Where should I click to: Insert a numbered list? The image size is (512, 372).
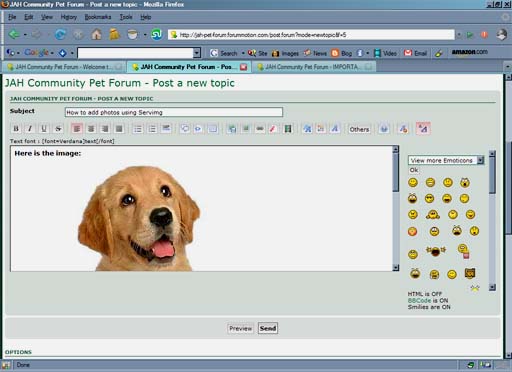pyautogui.click(x=152, y=129)
